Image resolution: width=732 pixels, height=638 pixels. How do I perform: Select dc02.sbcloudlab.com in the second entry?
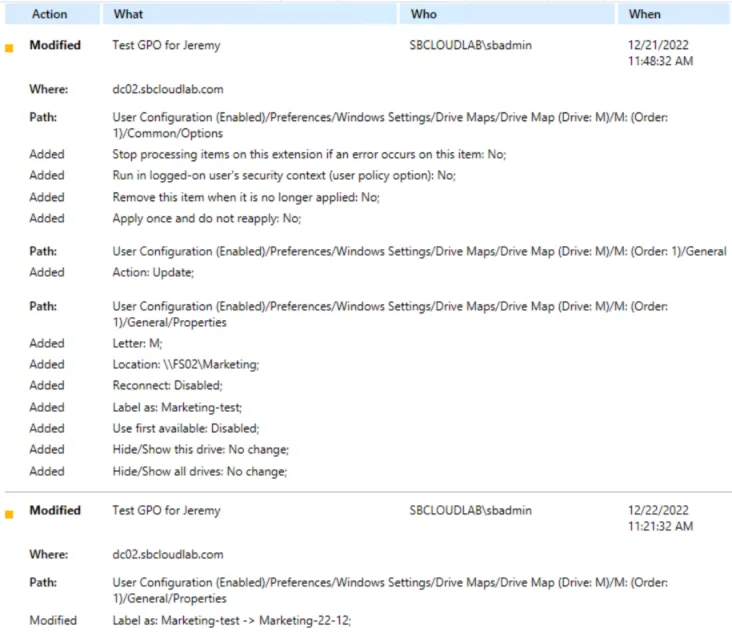coord(167,554)
